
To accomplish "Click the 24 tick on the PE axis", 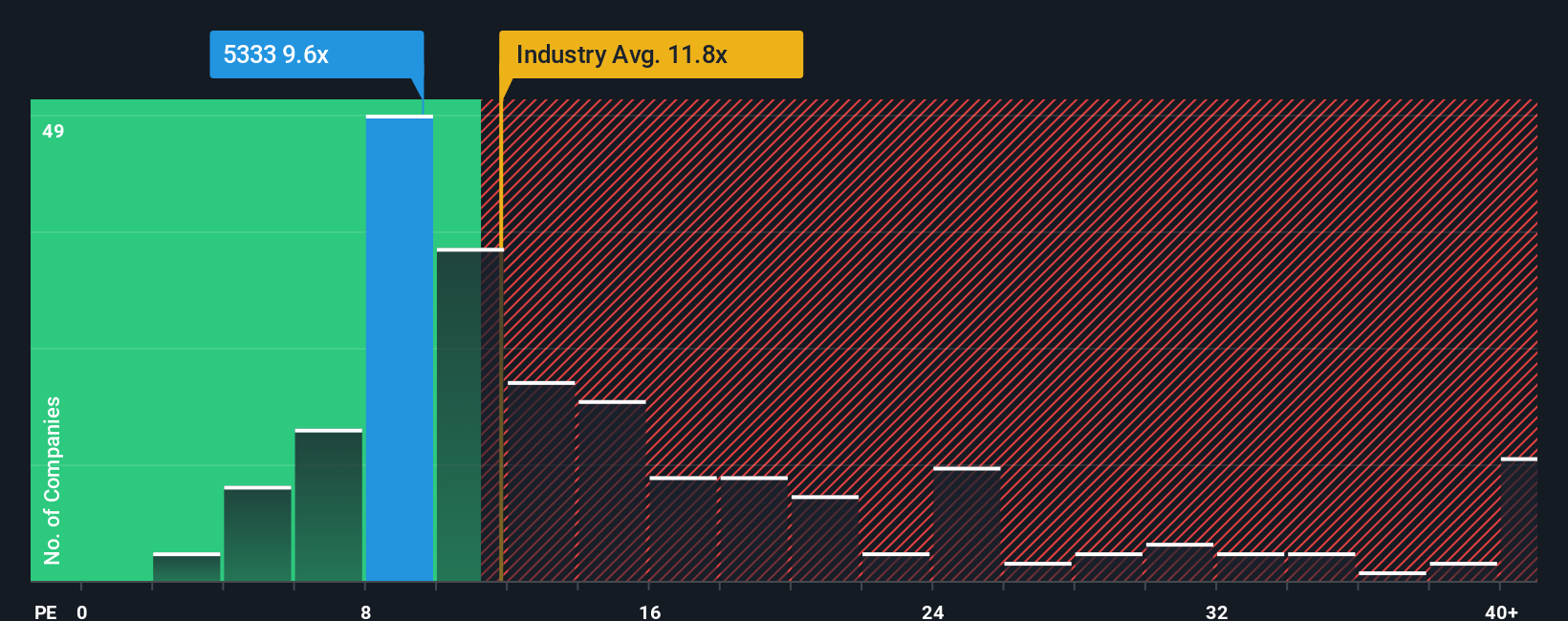I will coord(933,611).
